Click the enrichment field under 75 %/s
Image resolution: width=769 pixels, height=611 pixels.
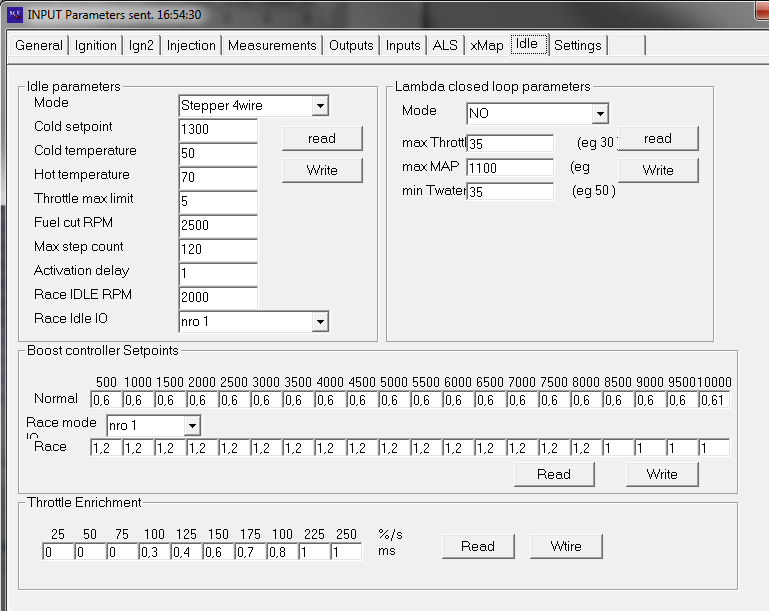(x=122, y=552)
